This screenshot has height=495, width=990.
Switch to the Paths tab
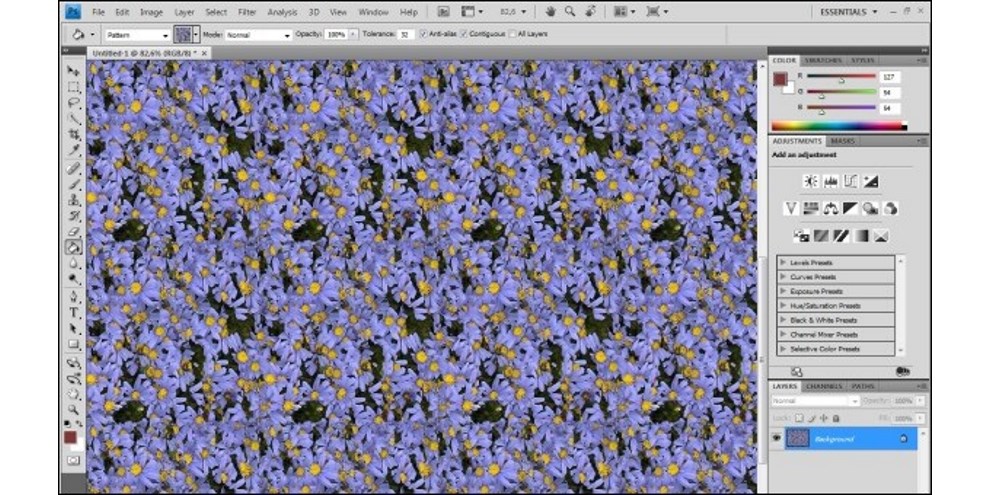tap(862, 386)
